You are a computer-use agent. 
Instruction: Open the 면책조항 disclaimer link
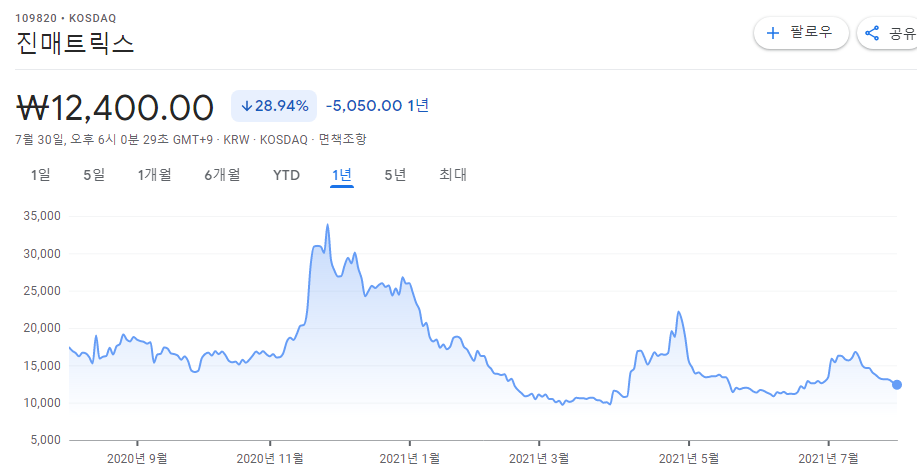click(x=343, y=140)
